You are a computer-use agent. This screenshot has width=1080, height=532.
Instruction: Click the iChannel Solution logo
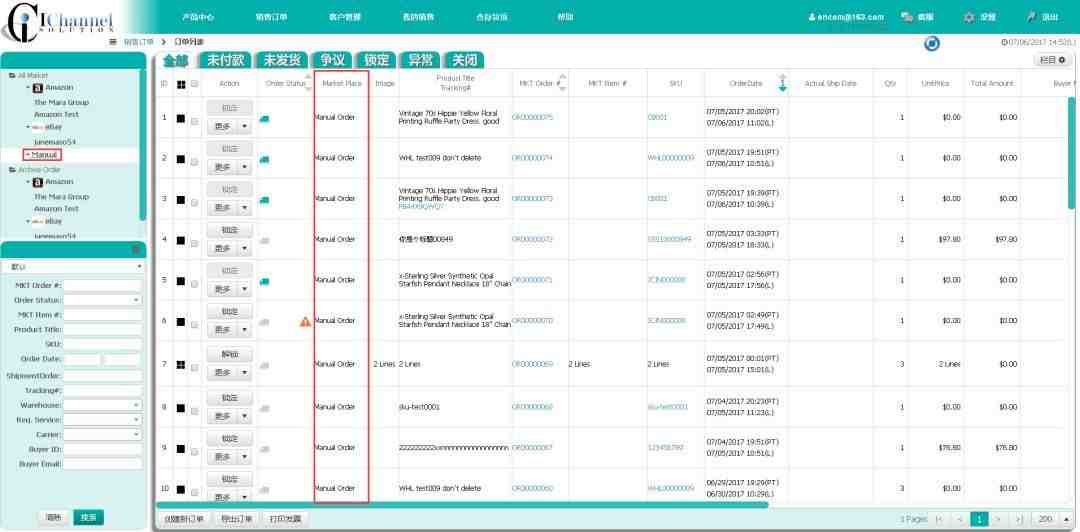pyautogui.click(x=56, y=21)
